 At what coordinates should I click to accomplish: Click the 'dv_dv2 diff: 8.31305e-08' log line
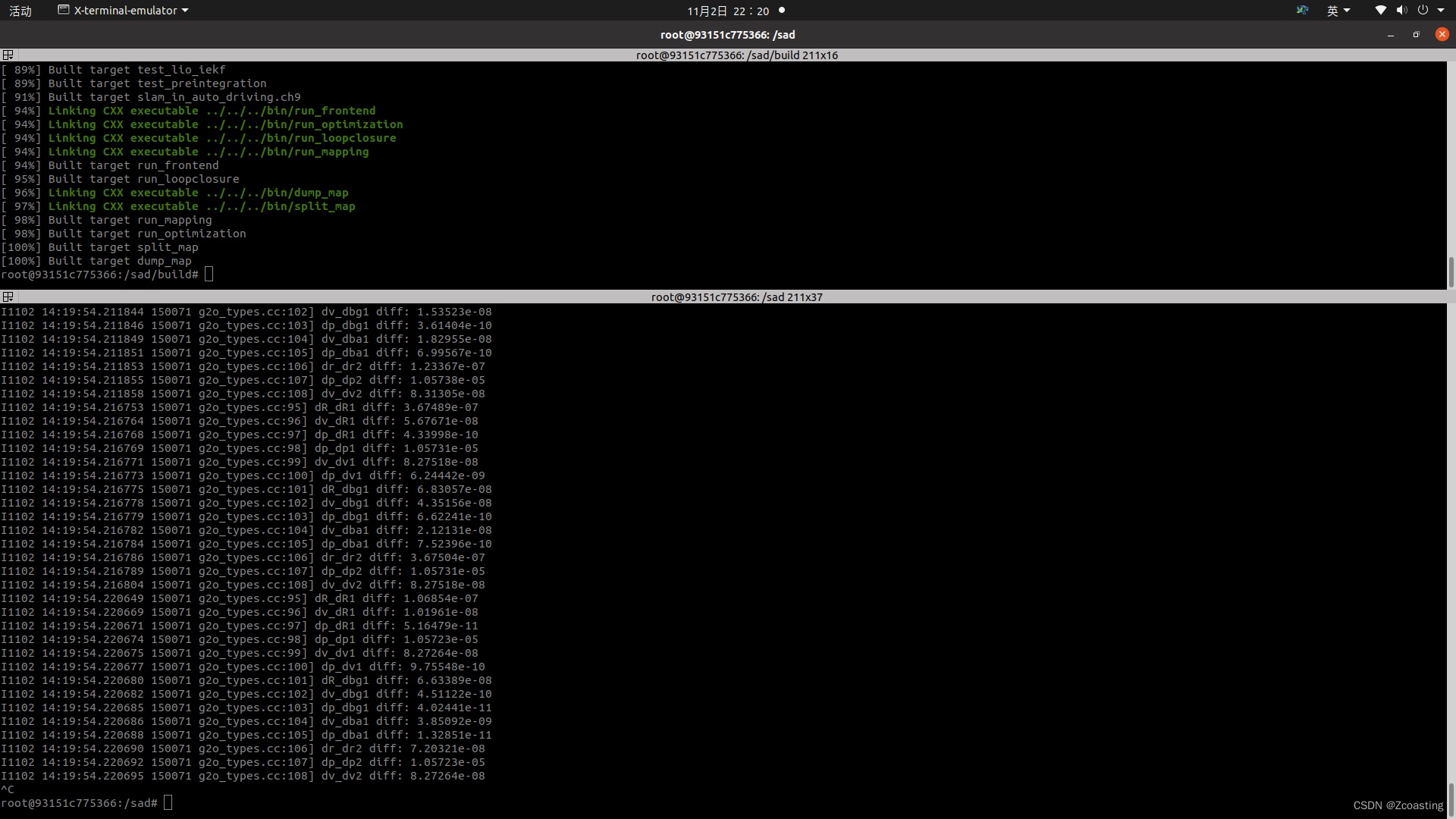tap(243, 394)
